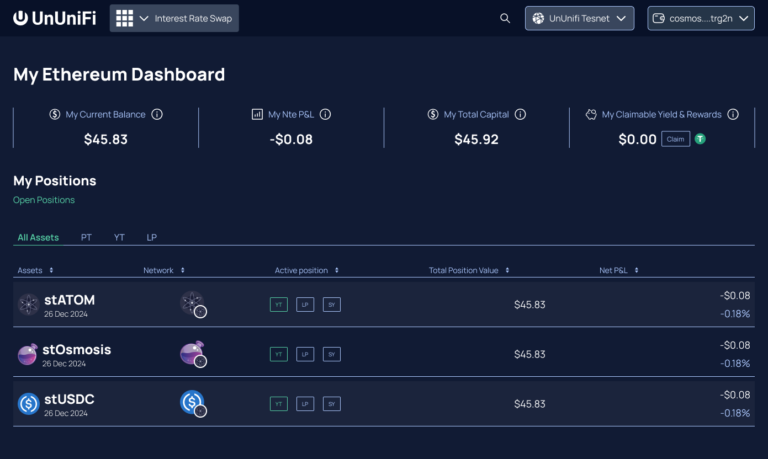This screenshot has width=768, height=459.
Task: Click the stUSDC asset name
Action: 69,399
